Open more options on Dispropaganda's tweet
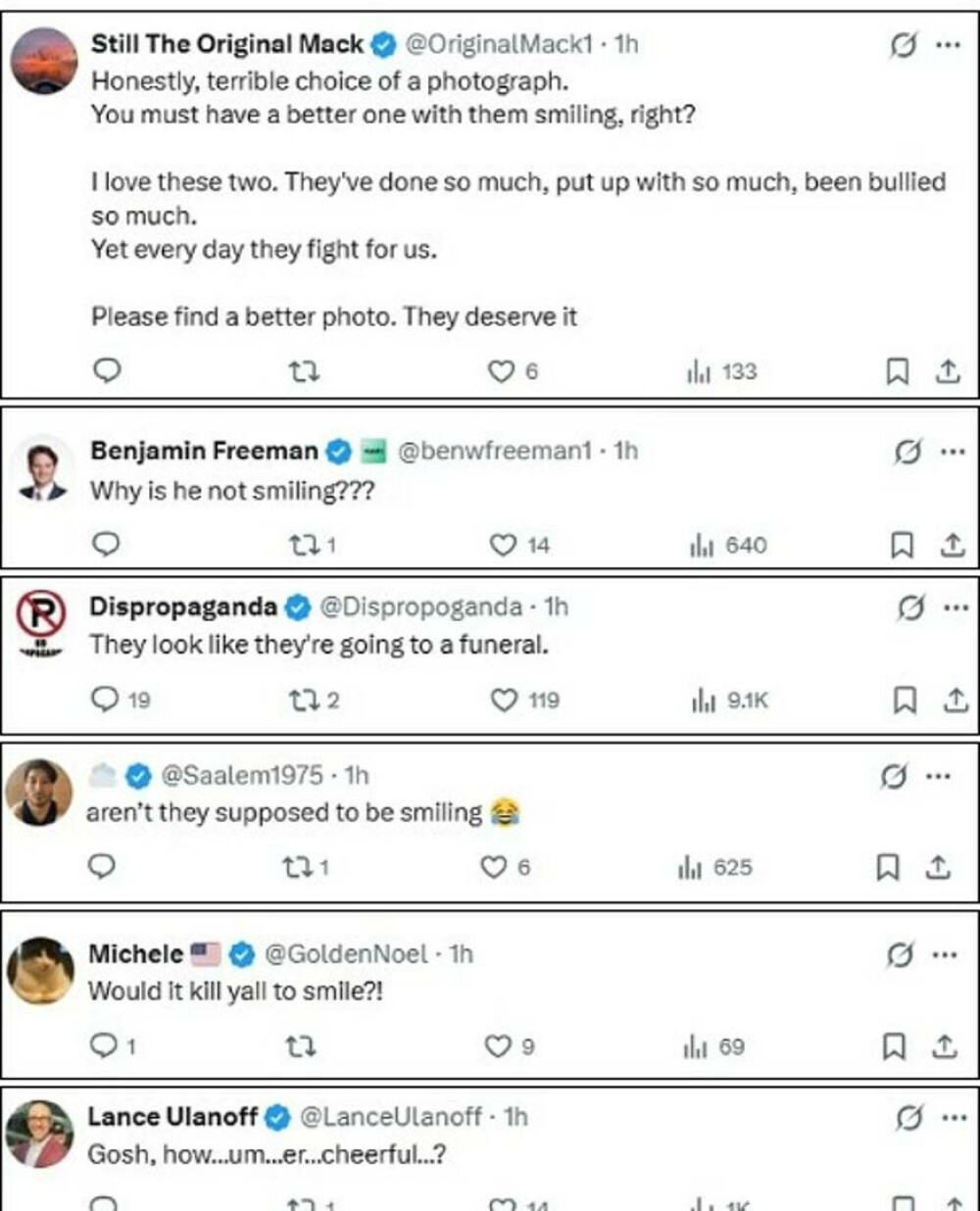 coord(955,607)
